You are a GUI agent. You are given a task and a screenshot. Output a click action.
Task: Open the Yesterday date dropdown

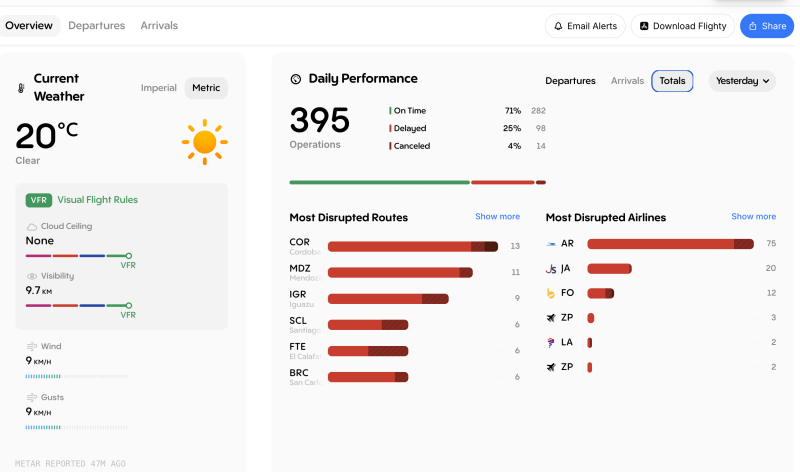pos(742,81)
